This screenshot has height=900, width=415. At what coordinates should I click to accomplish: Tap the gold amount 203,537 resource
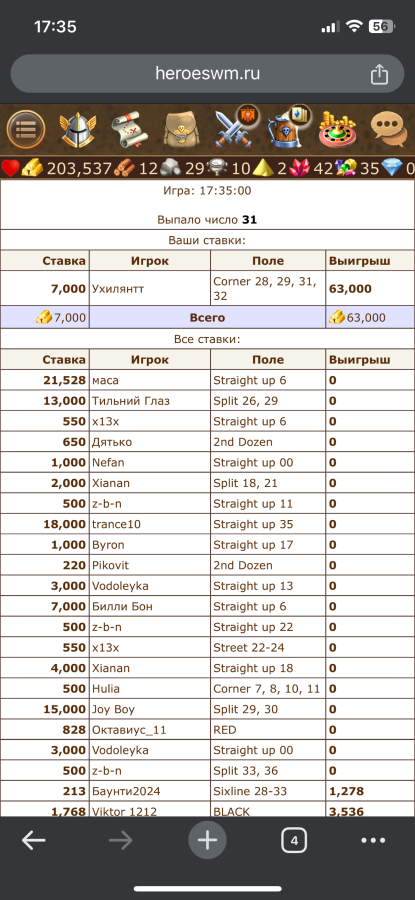point(79,168)
